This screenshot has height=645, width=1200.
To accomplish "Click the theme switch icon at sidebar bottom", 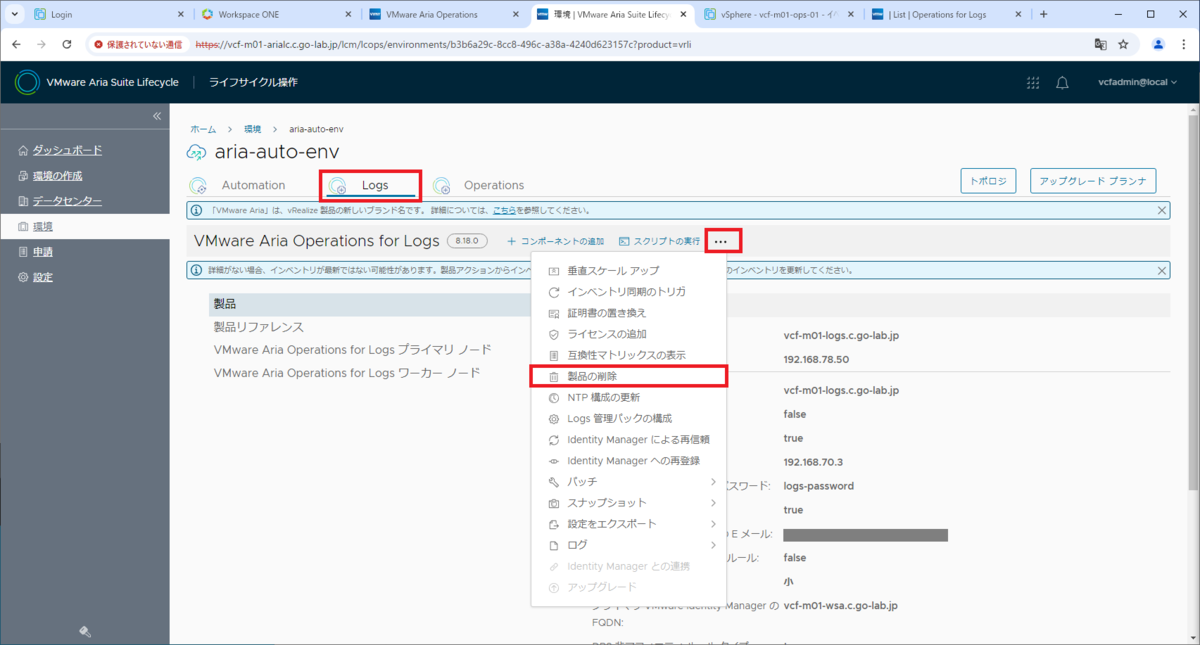I will (85, 631).
